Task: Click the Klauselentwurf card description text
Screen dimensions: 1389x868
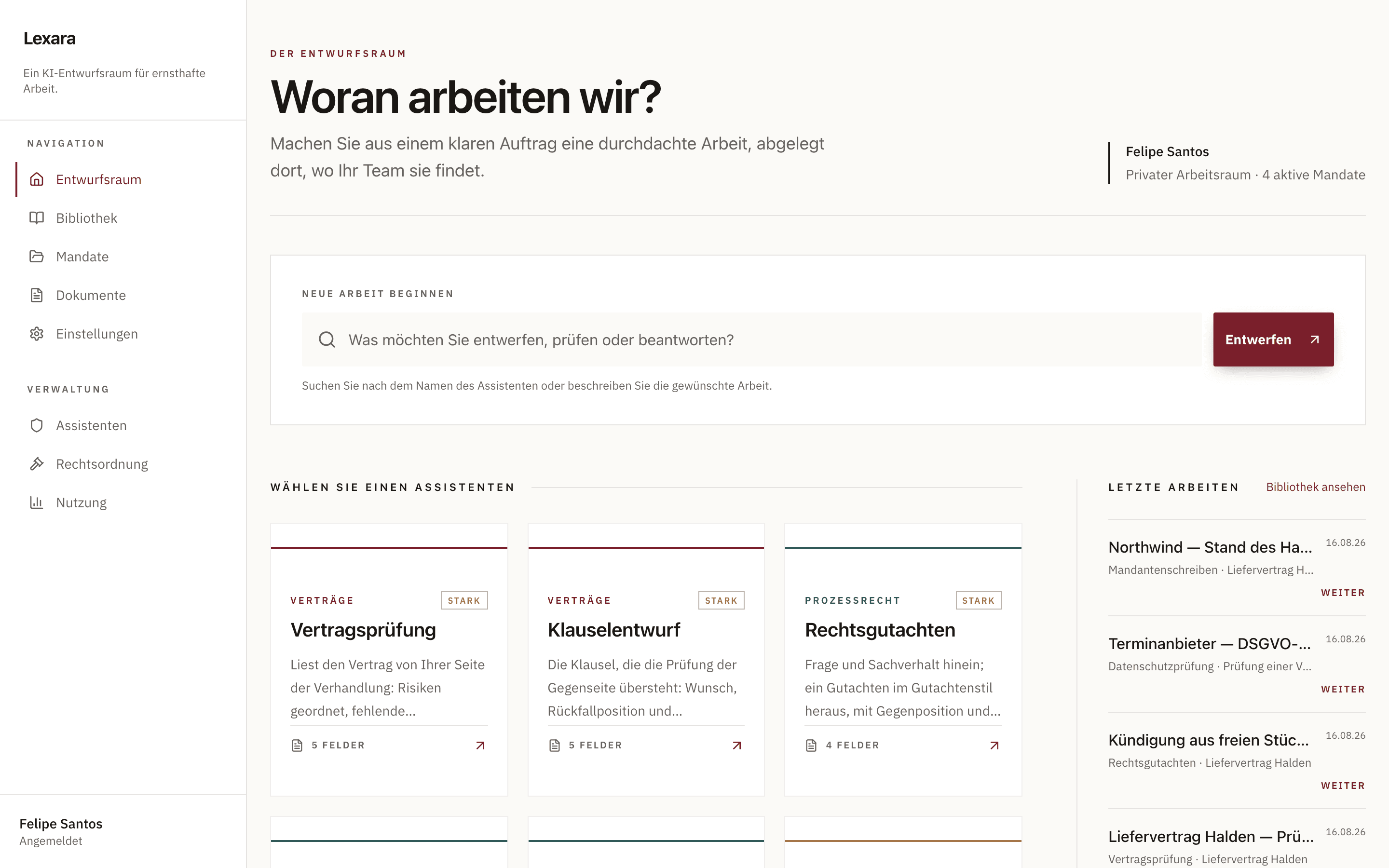Action: (643, 688)
